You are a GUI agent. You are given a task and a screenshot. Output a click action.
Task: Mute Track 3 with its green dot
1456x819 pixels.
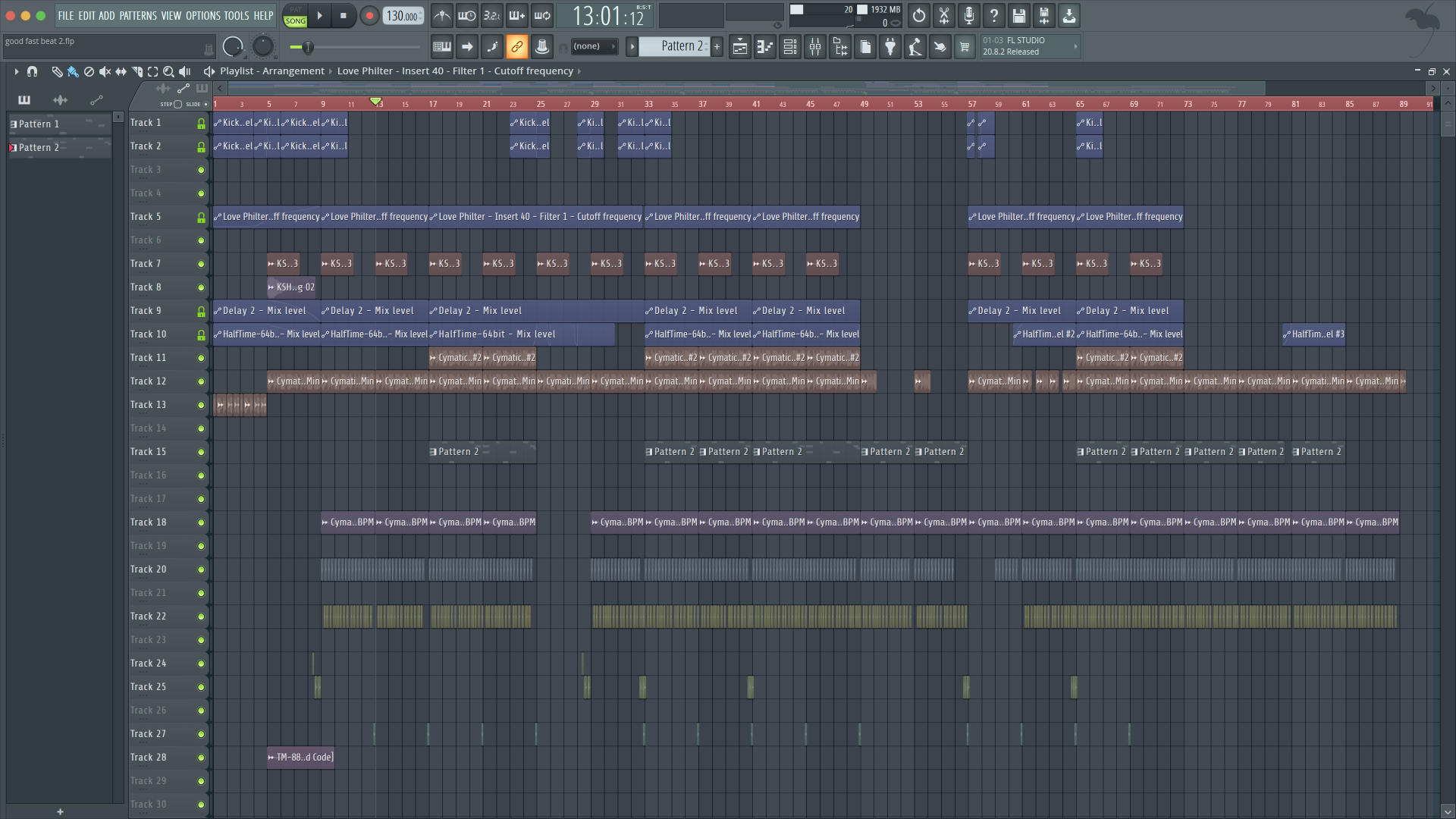[x=201, y=170]
